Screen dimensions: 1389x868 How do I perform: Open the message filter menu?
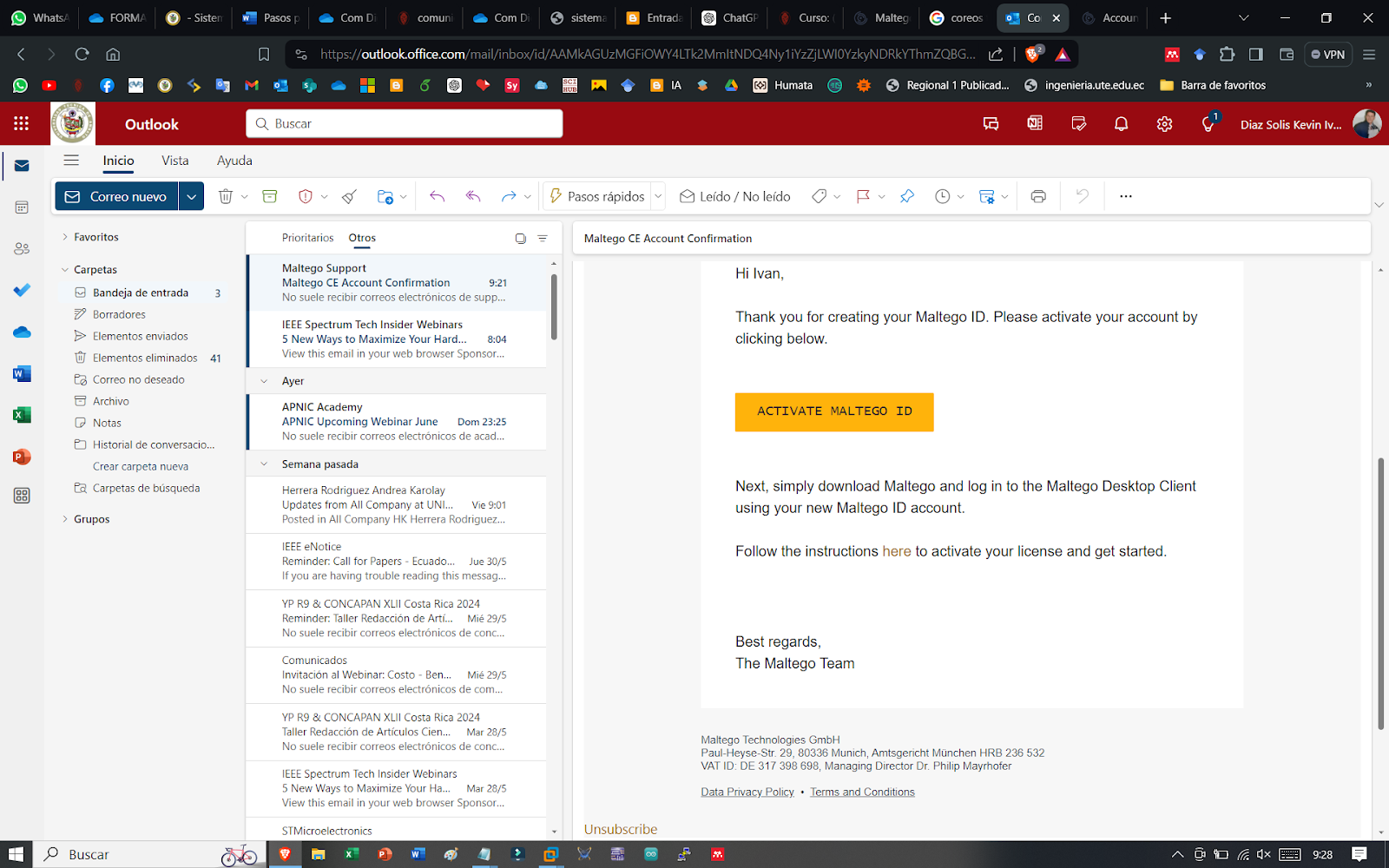click(x=543, y=238)
